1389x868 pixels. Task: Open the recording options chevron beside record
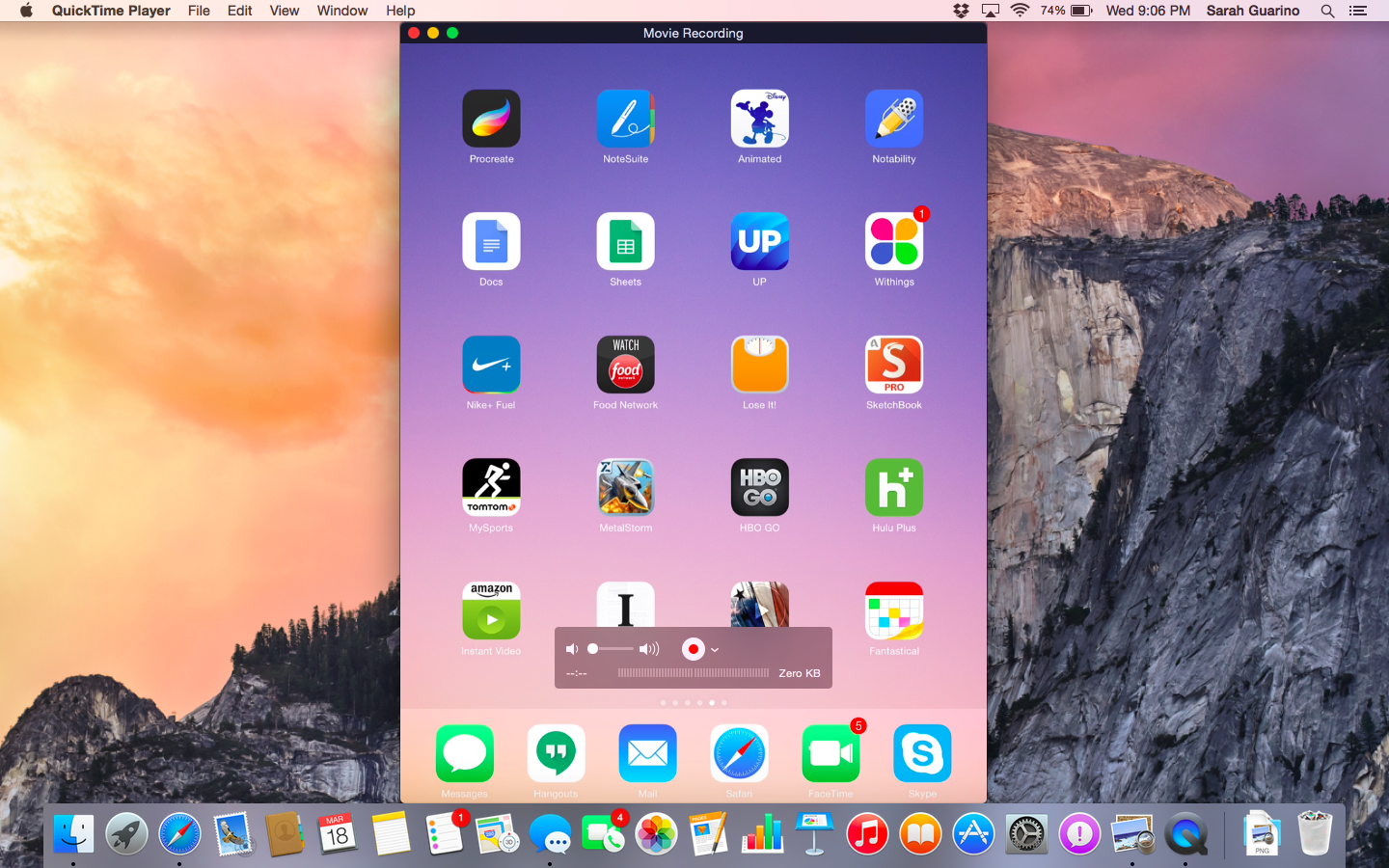tap(715, 650)
